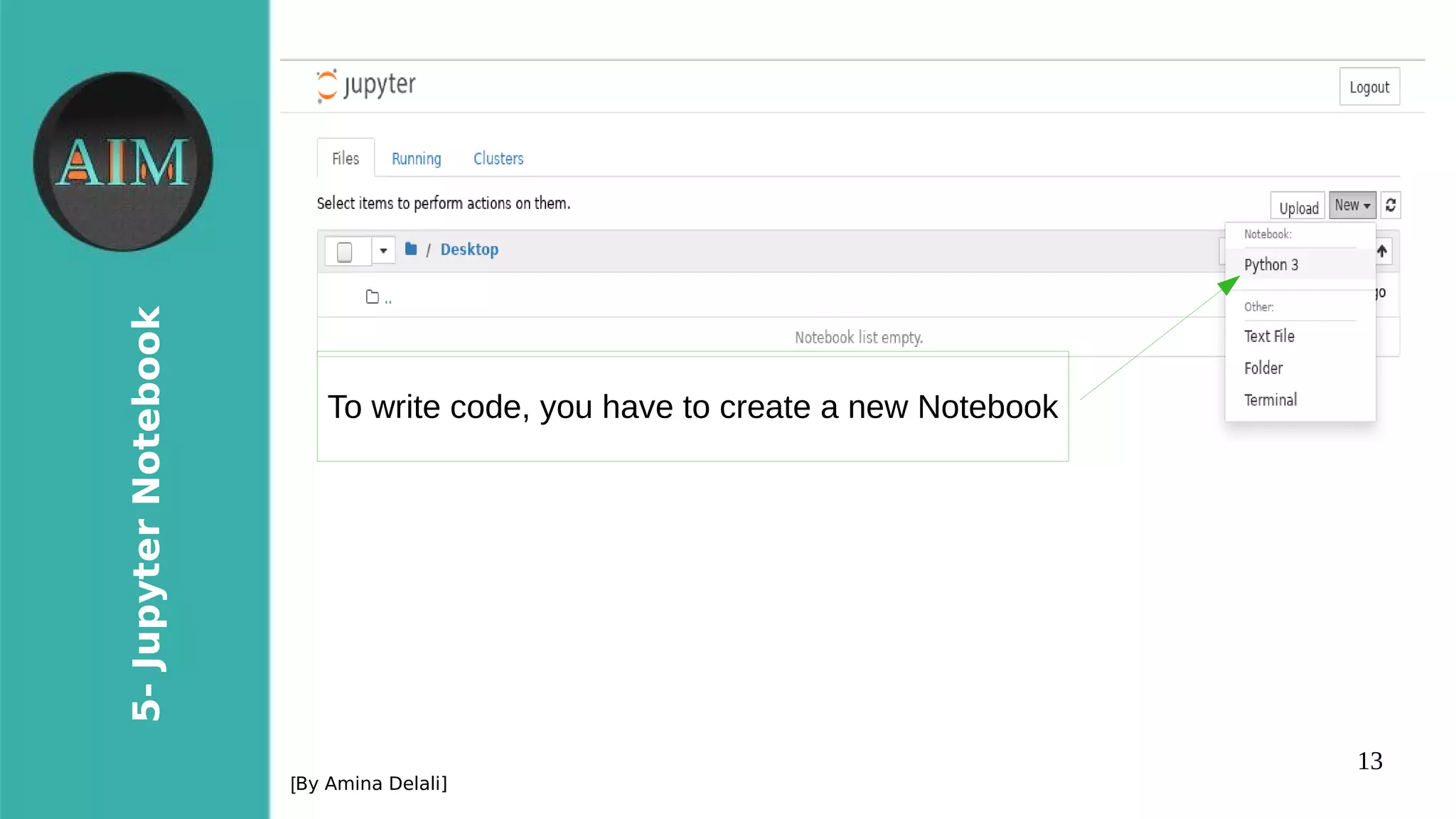The height and width of the screenshot is (819, 1456).
Task: Click the parent folder icon
Action: (372, 296)
